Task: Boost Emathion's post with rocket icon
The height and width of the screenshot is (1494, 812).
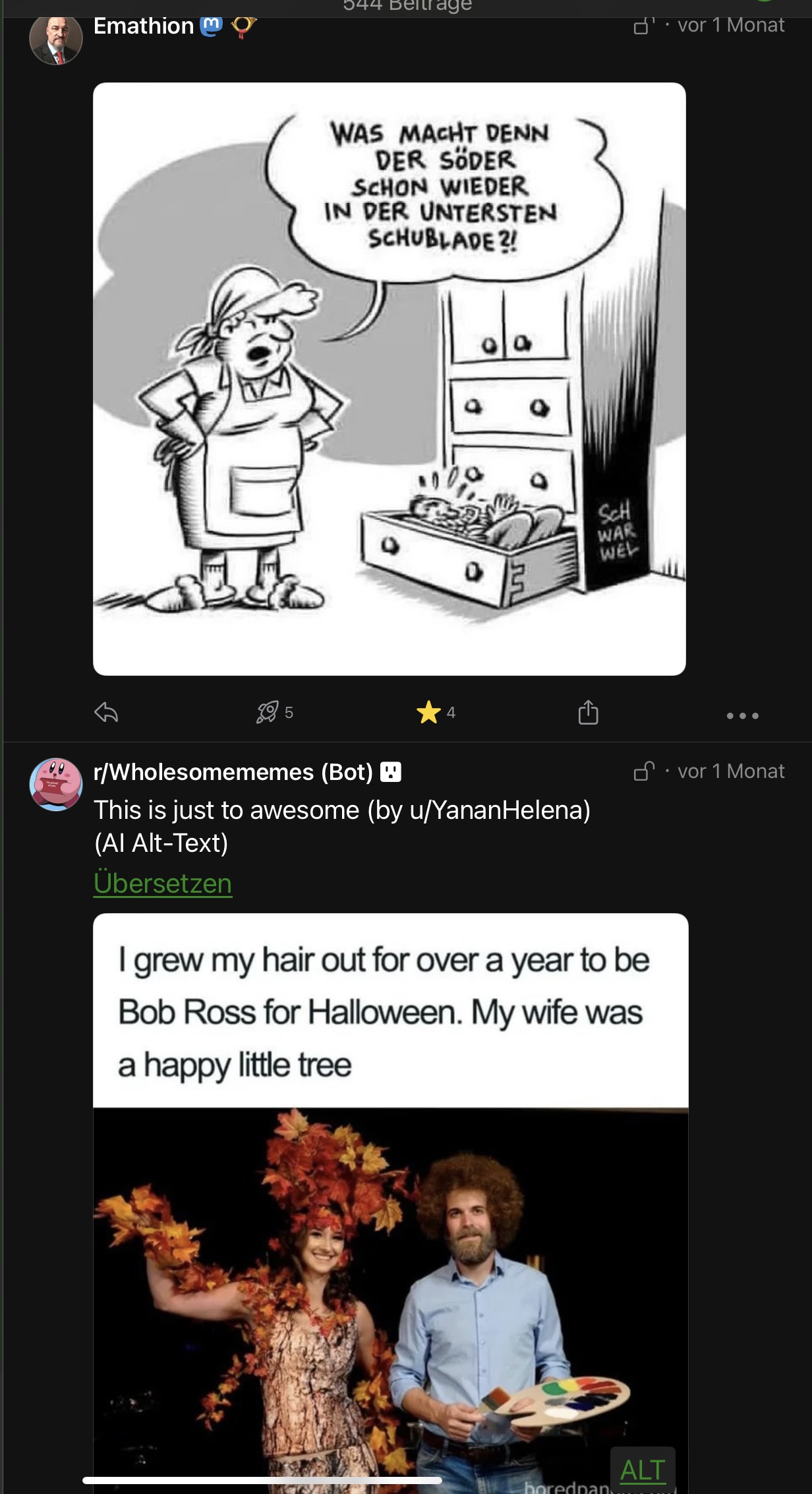Action: point(268,712)
